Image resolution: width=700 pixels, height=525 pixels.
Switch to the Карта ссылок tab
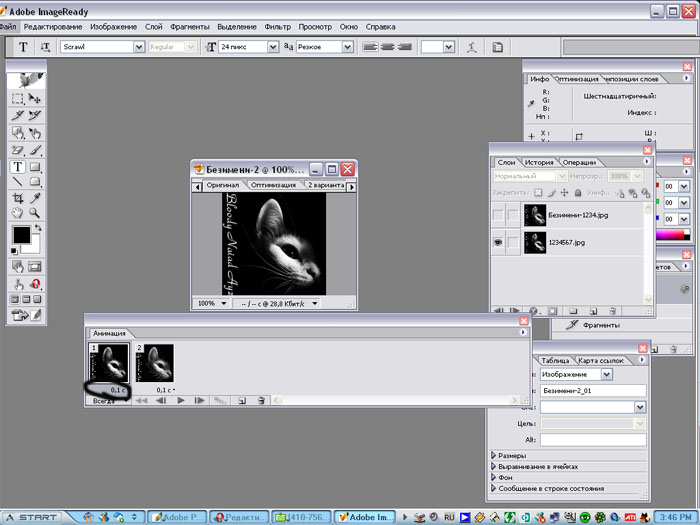coord(600,360)
